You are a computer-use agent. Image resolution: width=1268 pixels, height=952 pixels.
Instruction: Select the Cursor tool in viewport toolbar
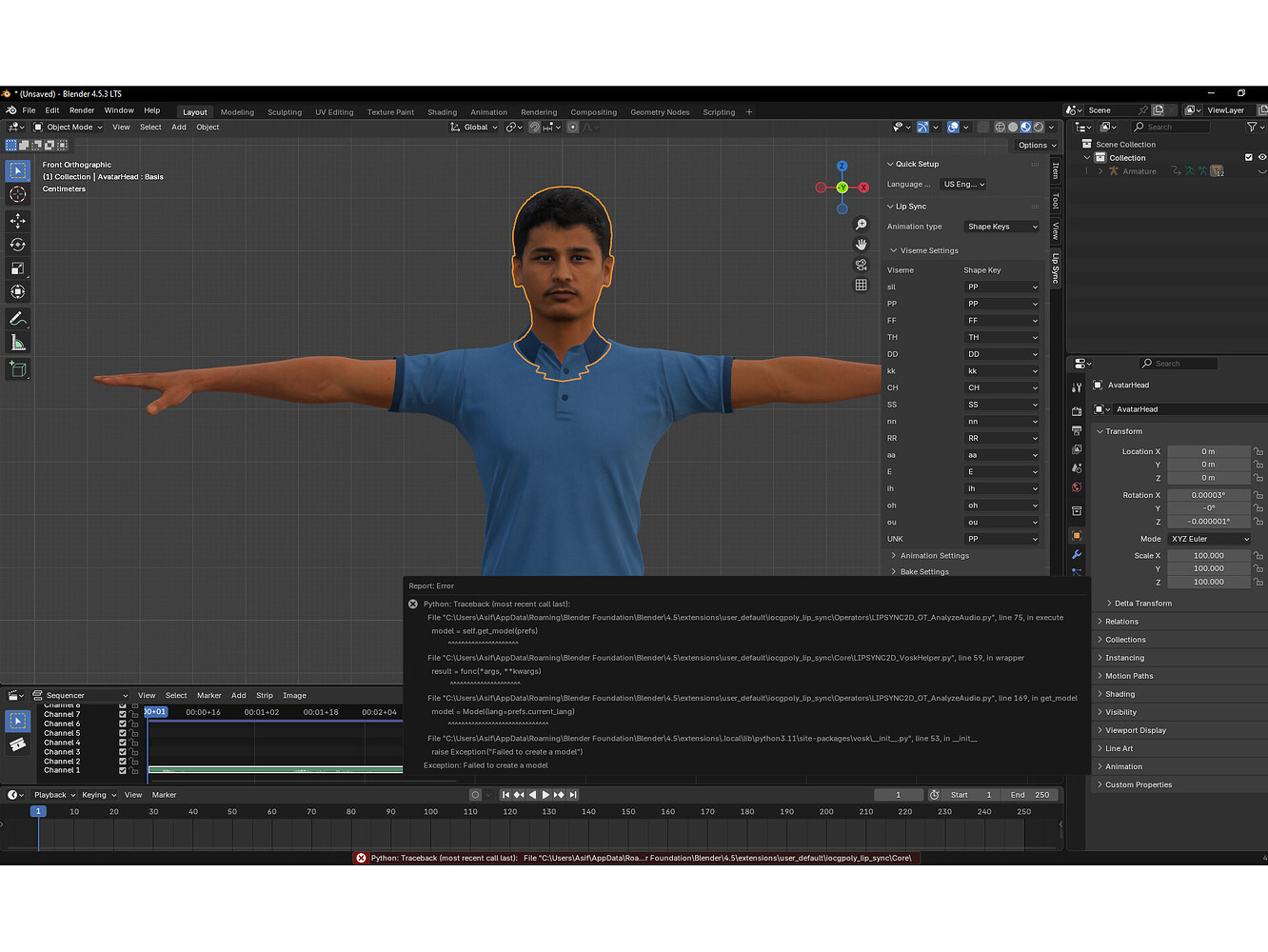pyautogui.click(x=18, y=194)
